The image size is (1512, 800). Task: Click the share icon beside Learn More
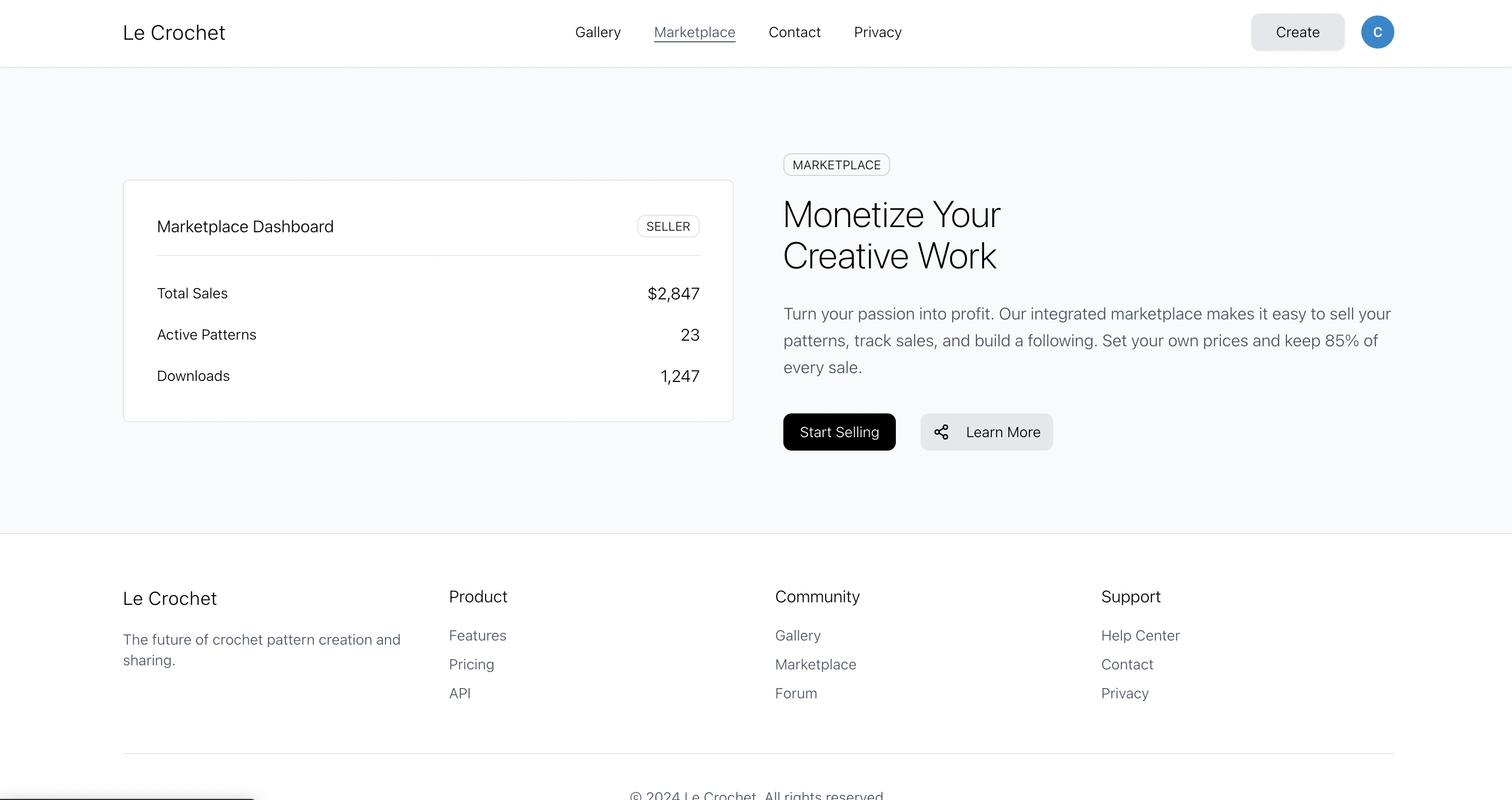click(941, 432)
